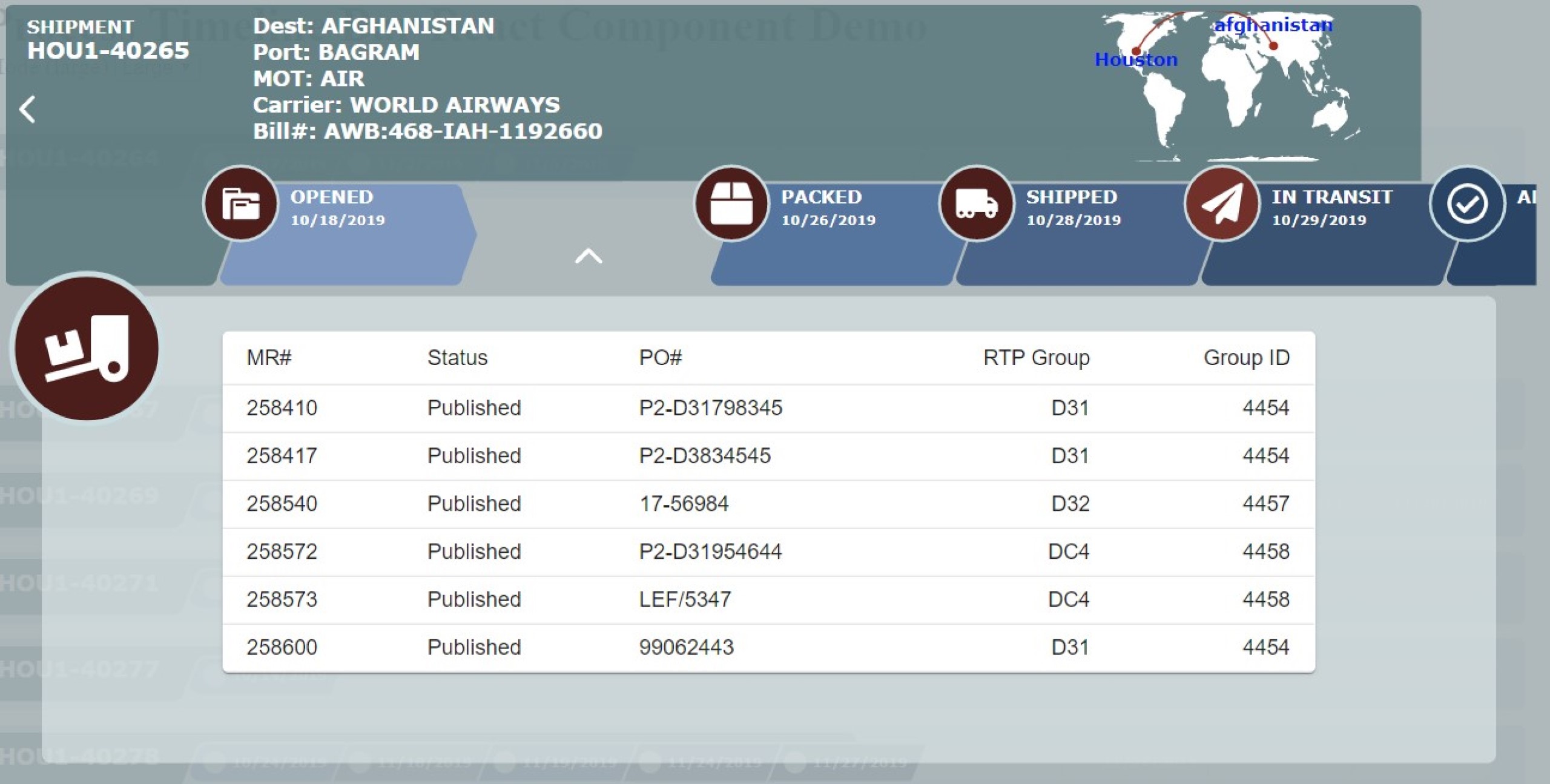1550x784 pixels.
Task: Collapse details with the up chevron
Action: click(x=588, y=257)
